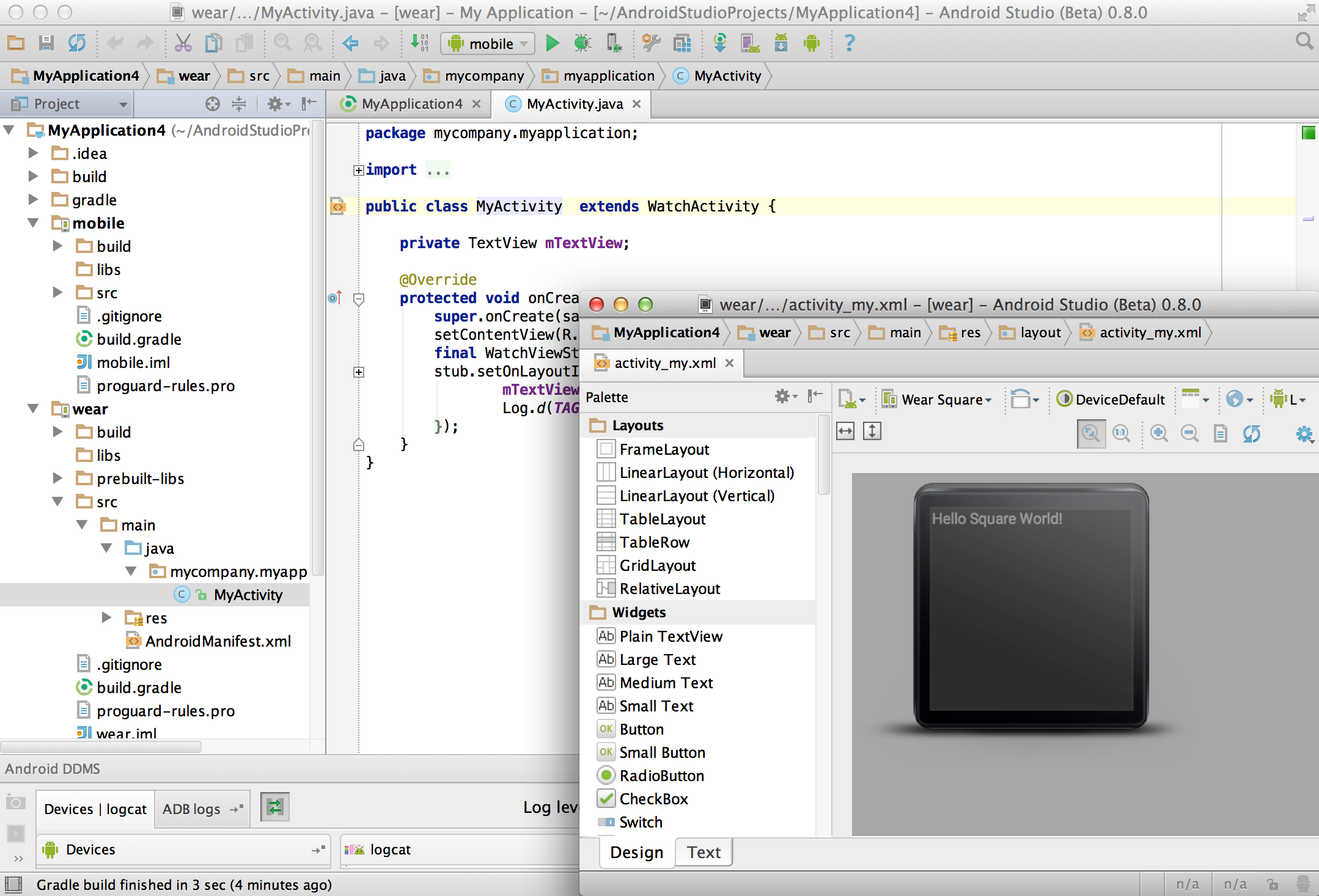Select RadioButton widget in the Palette
Viewport: 1319px width, 896px height.
661,776
